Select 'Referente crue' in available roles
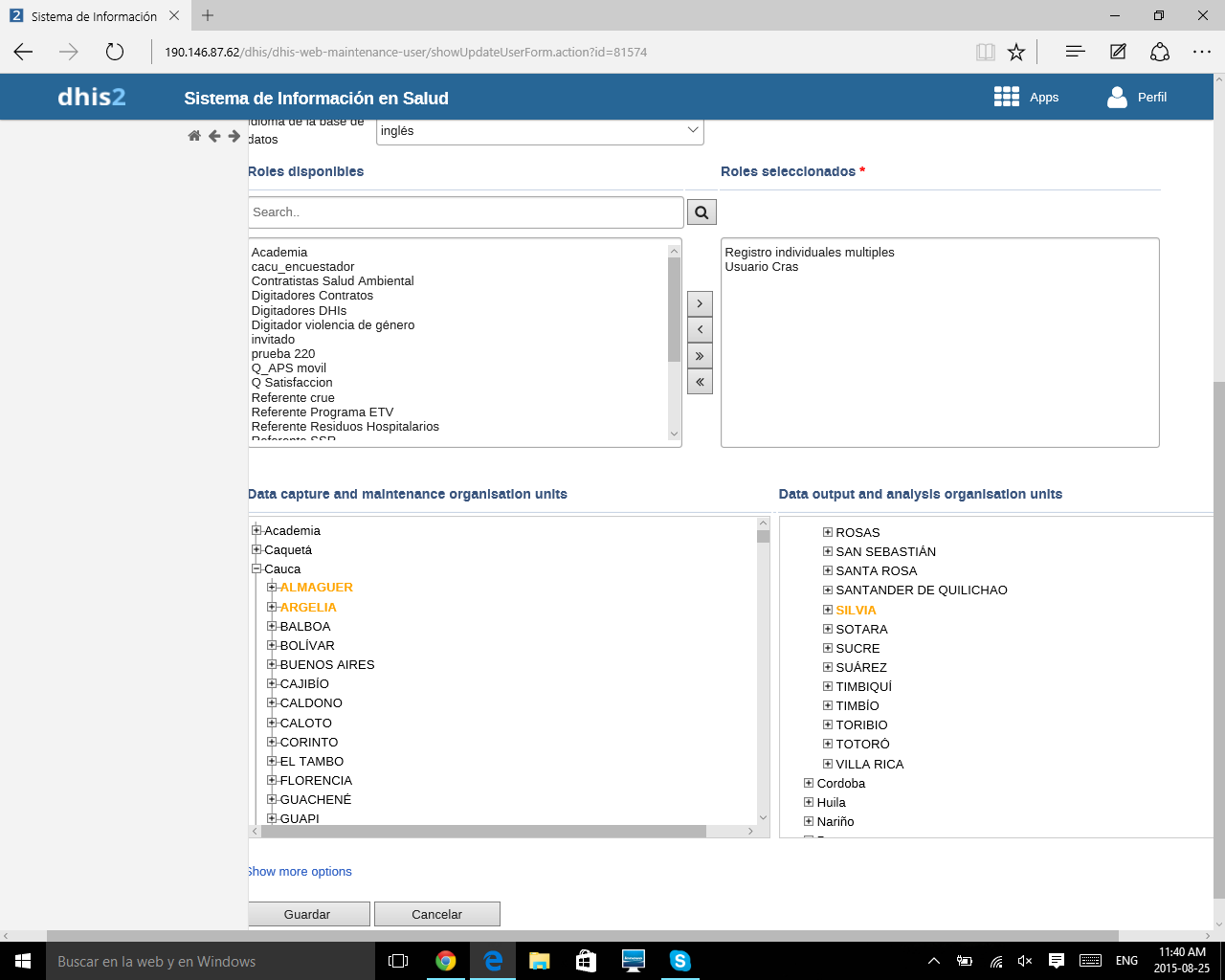 [293, 397]
